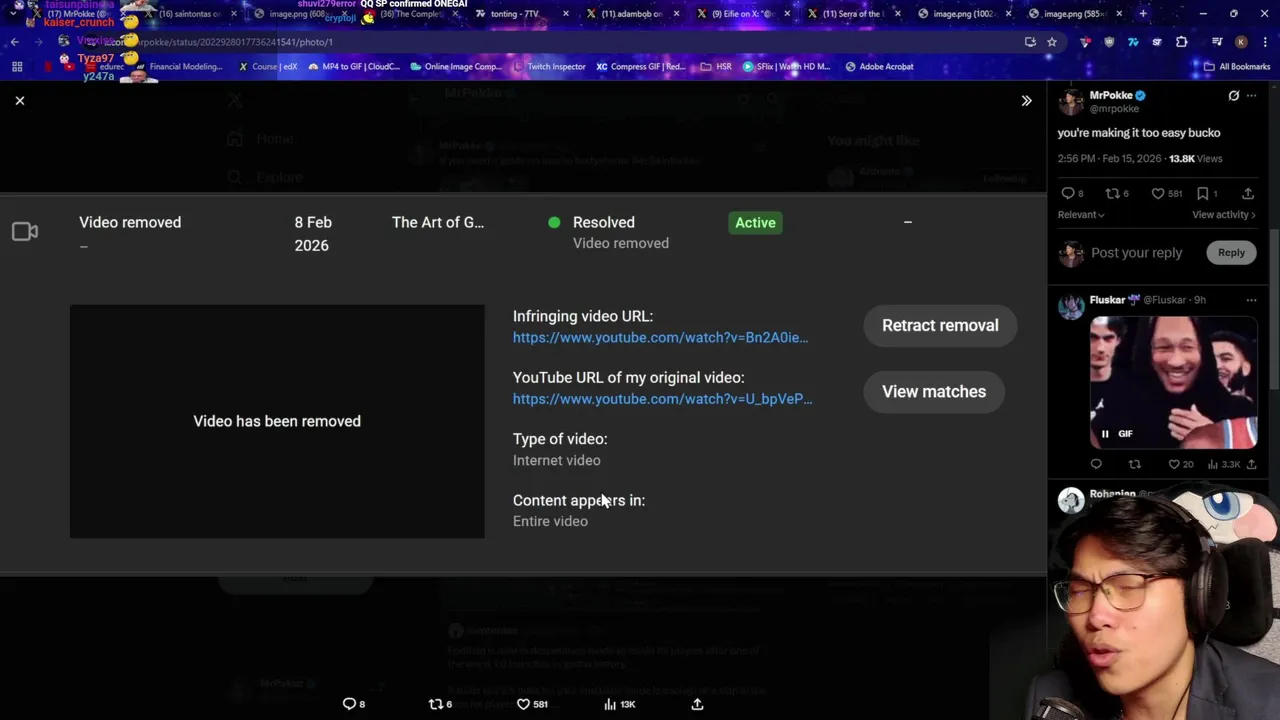Switch to the Elfie on X tab

(x=741, y=14)
